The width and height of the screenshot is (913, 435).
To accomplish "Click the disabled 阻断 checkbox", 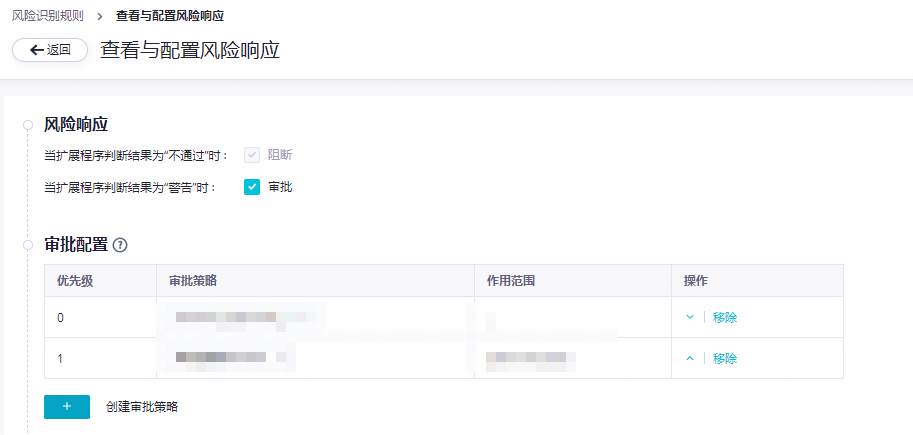I will click(x=252, y=155).
